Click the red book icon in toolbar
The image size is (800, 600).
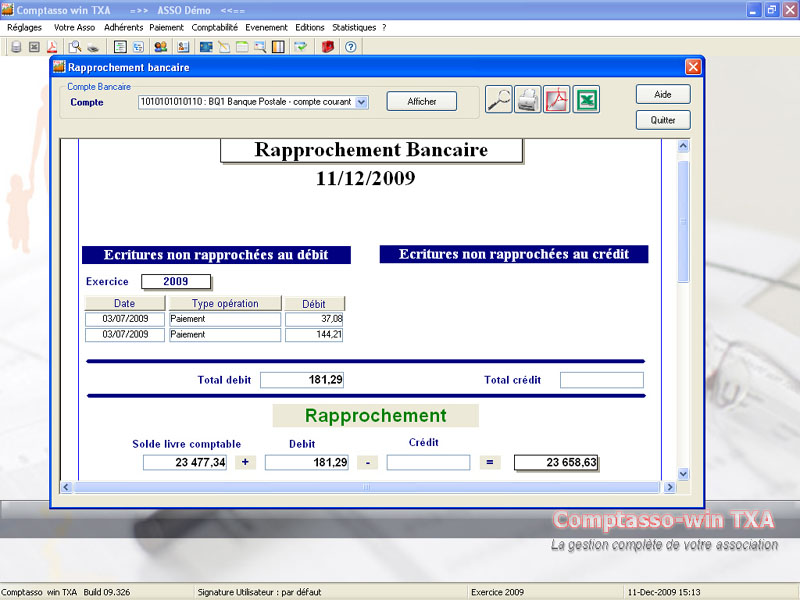(327, 47)
